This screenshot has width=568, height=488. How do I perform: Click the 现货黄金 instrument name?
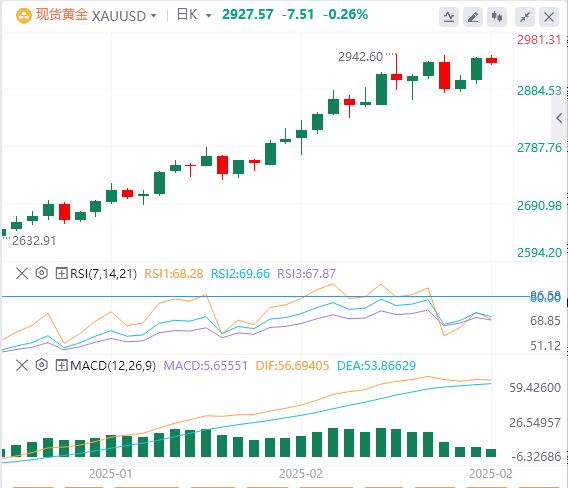62,15
